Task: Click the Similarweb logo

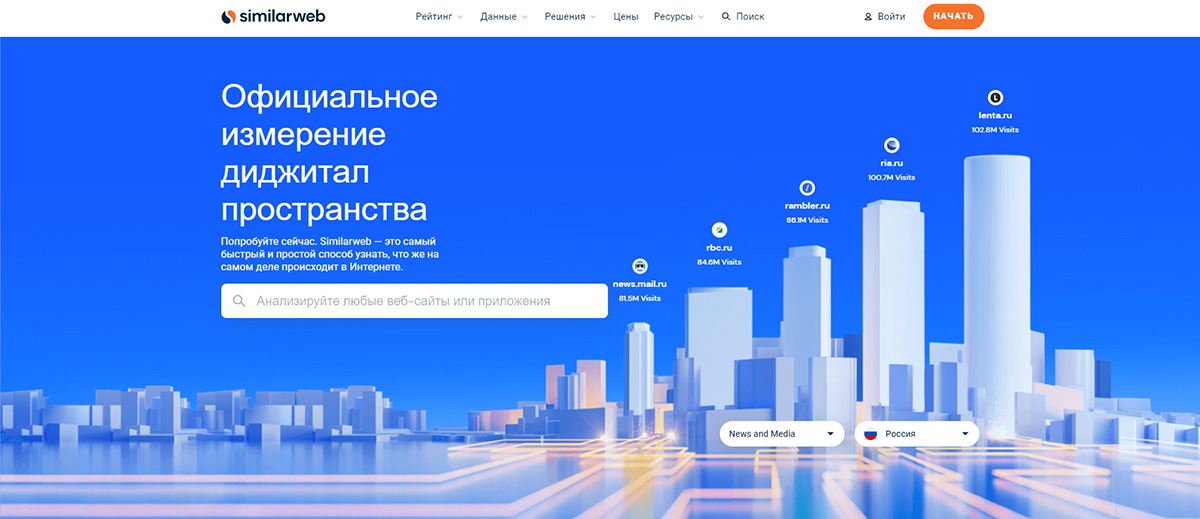Action: coord(273,16)
